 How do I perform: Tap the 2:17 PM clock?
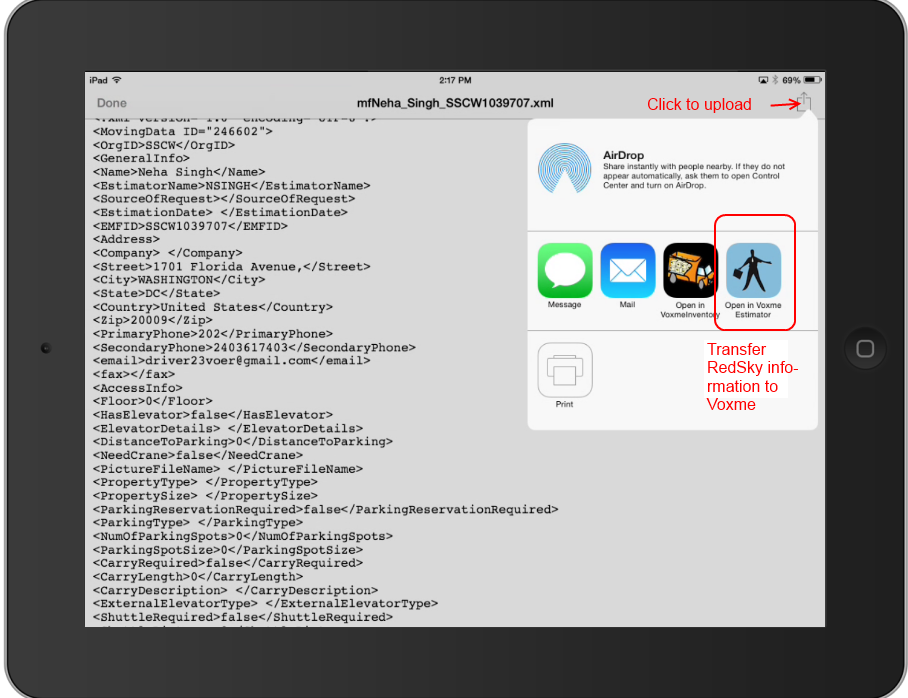click(455, 80)
